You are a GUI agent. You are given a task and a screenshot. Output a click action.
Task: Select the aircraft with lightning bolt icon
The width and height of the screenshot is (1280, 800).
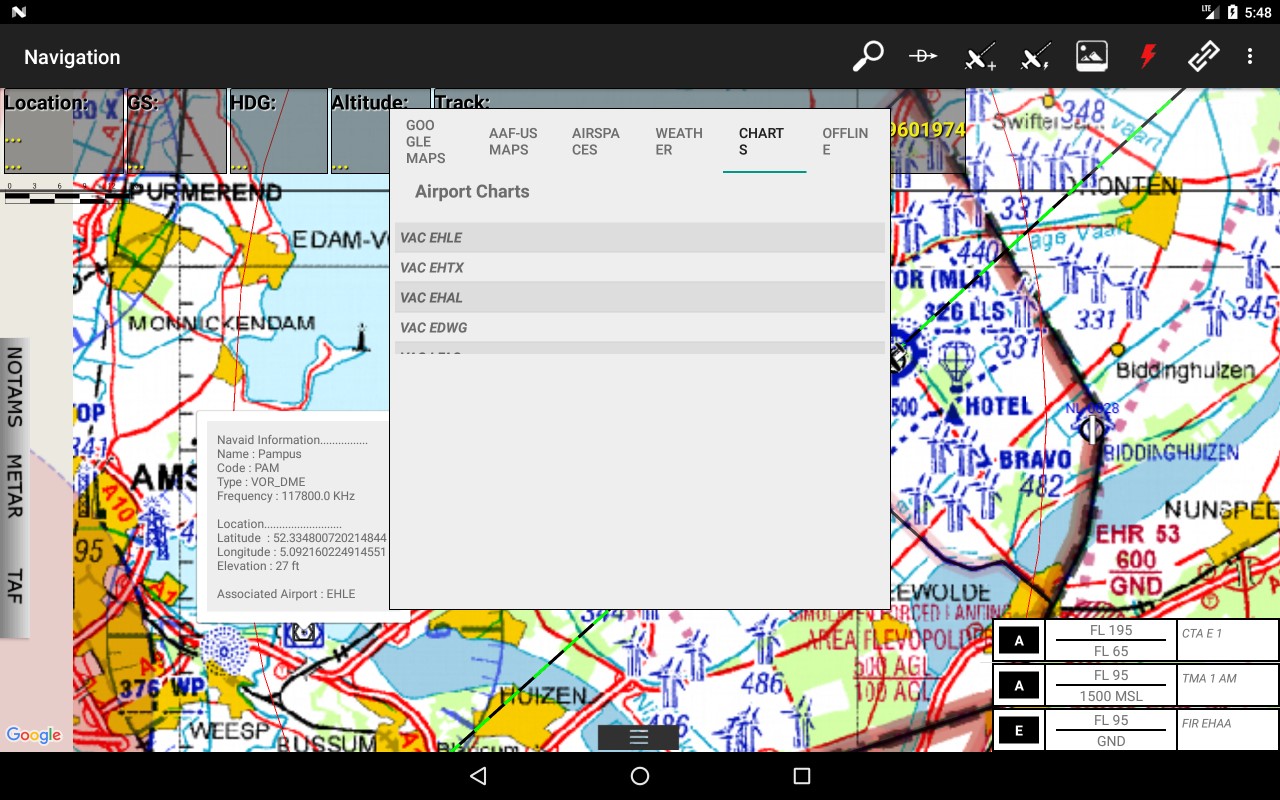[1035, 56]
